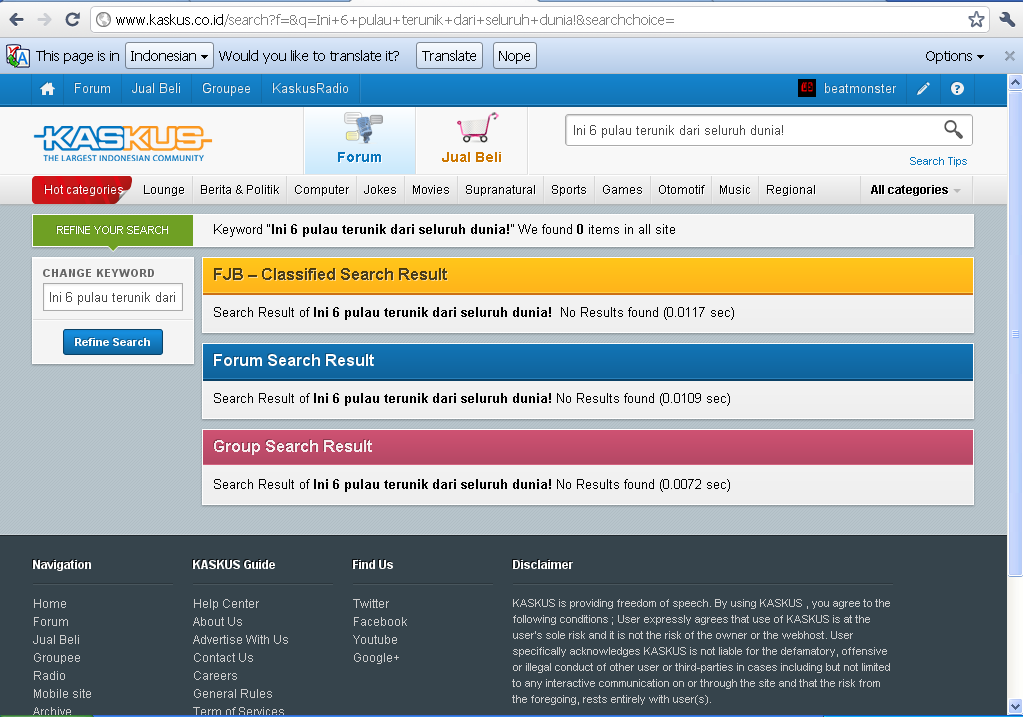Click the page scrollbar down arrow
This screenshot has width=1023, height=717.
[1015, 707]
